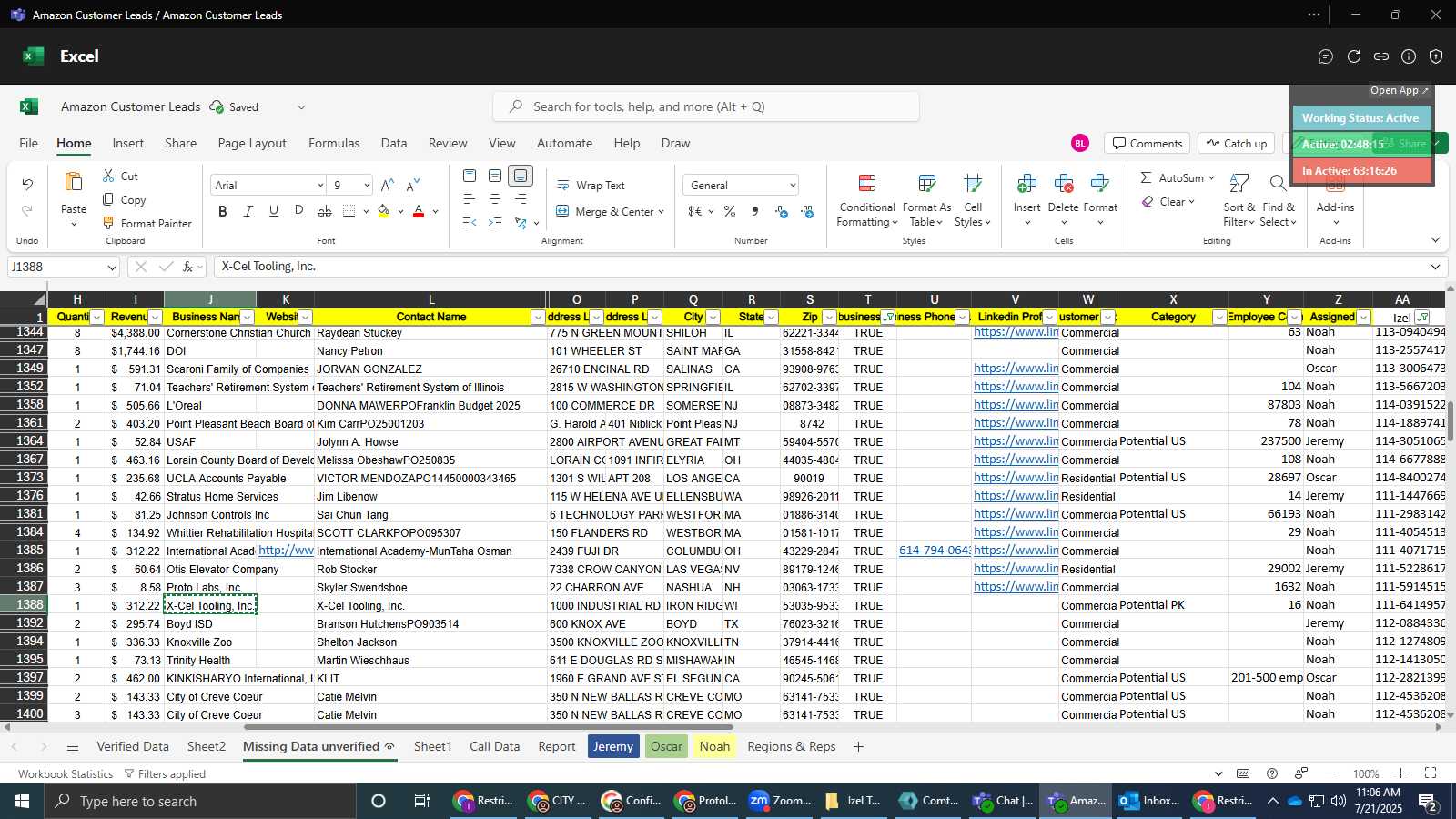This screenshot has width=1456, height=819.
Task: Click the percent style icon
Action: [x=730, y=211]
